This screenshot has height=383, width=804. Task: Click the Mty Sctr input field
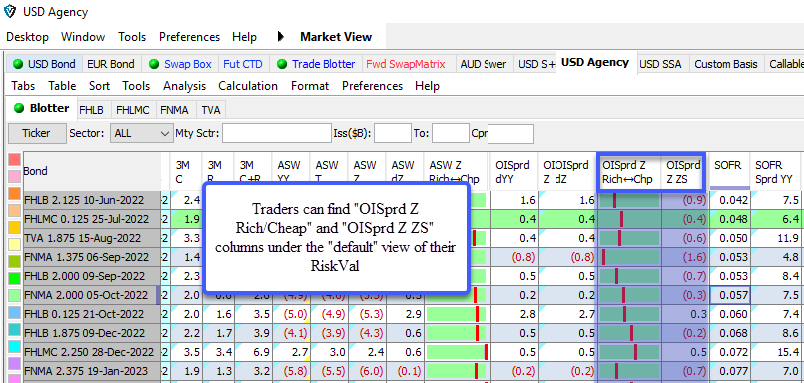pos(277,133)
